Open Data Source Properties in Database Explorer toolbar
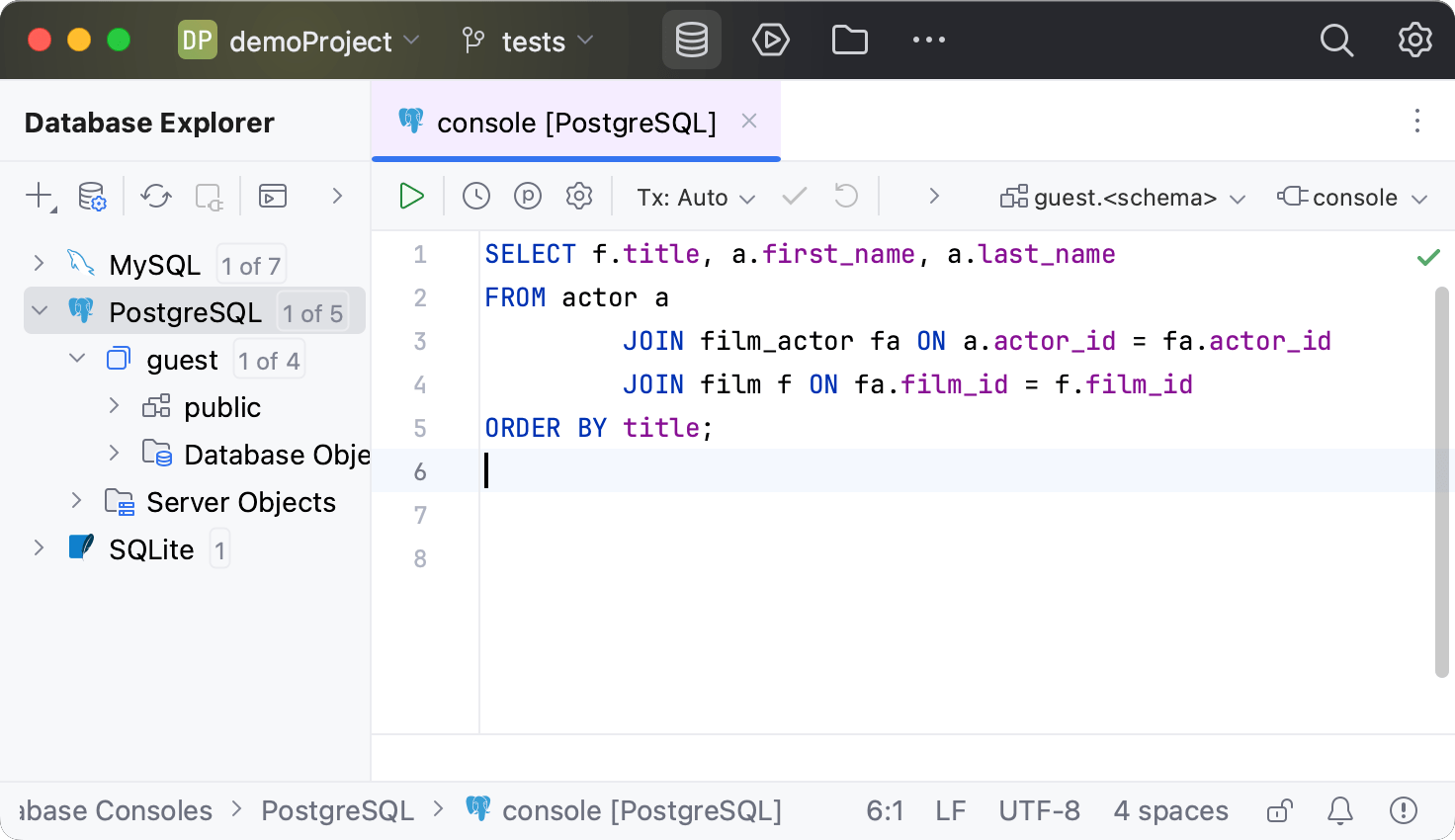The image size is (1455, 840). [x=91, y=196]
